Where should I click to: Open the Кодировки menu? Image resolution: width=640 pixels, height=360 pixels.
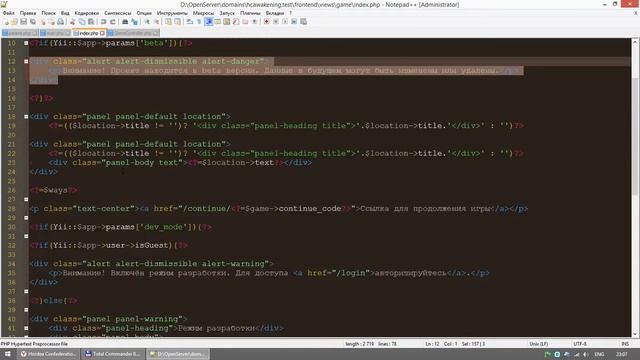87,13
